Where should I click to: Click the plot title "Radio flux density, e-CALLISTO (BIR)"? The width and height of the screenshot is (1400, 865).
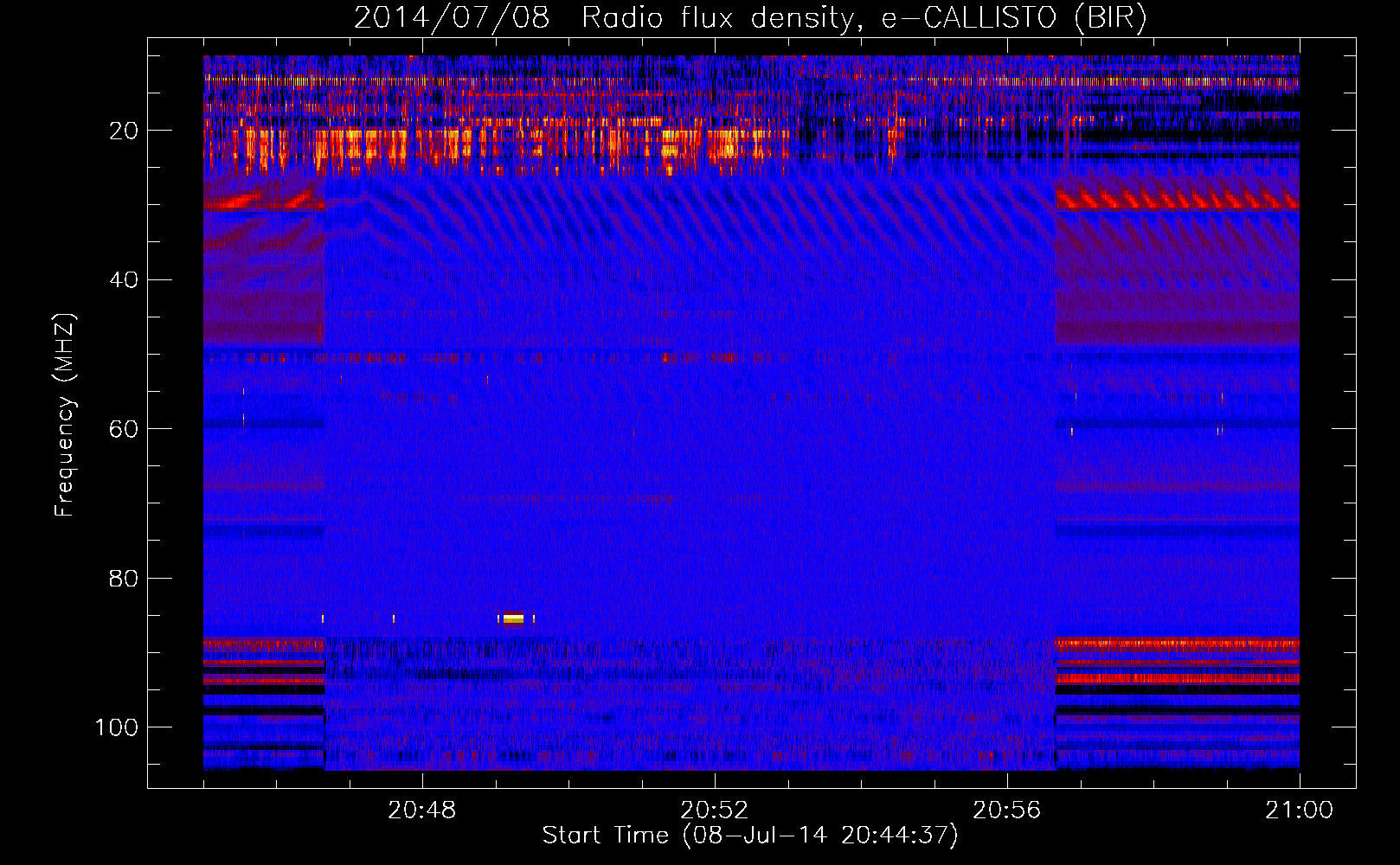pos(864,17)
